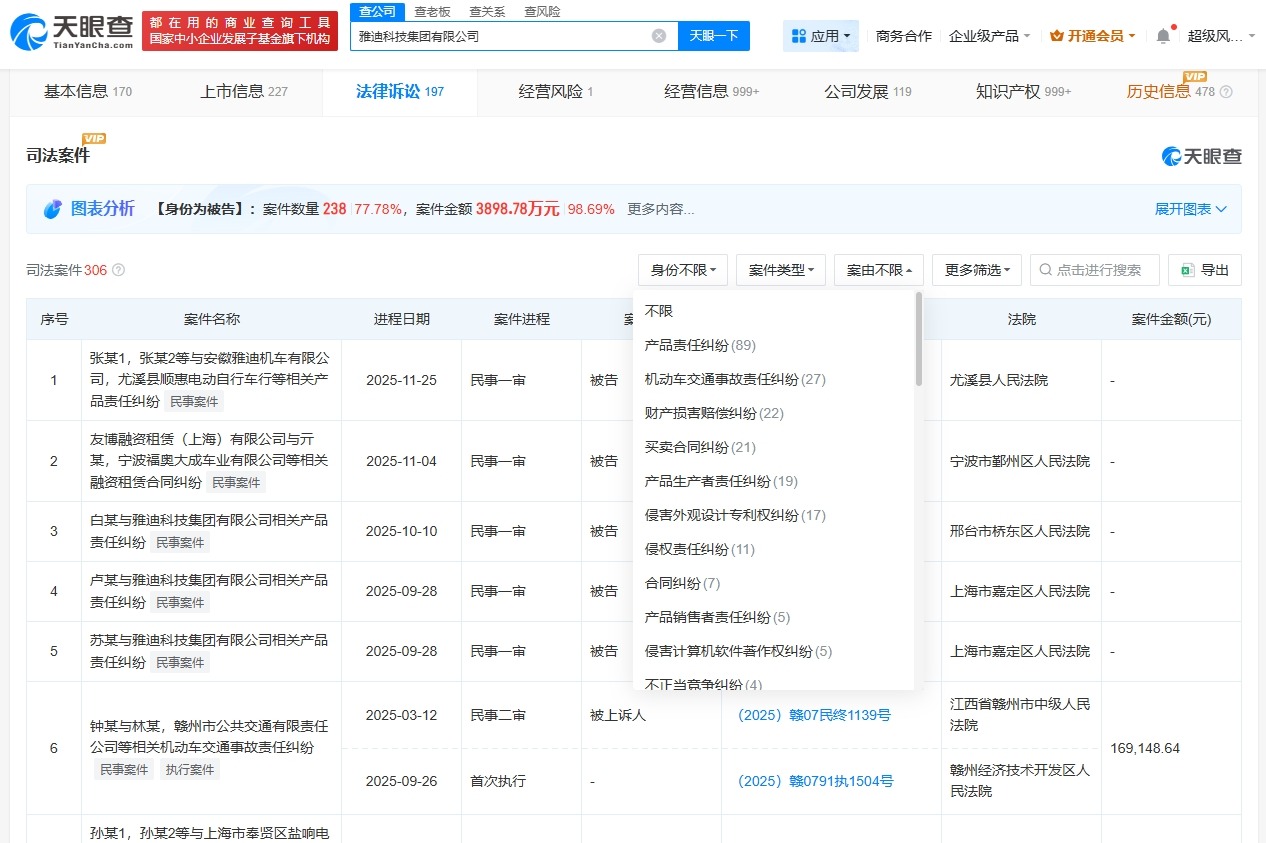Open the 更多筛选 dropdown
This screenshot has height=843, width=1266.
point(976,270)
